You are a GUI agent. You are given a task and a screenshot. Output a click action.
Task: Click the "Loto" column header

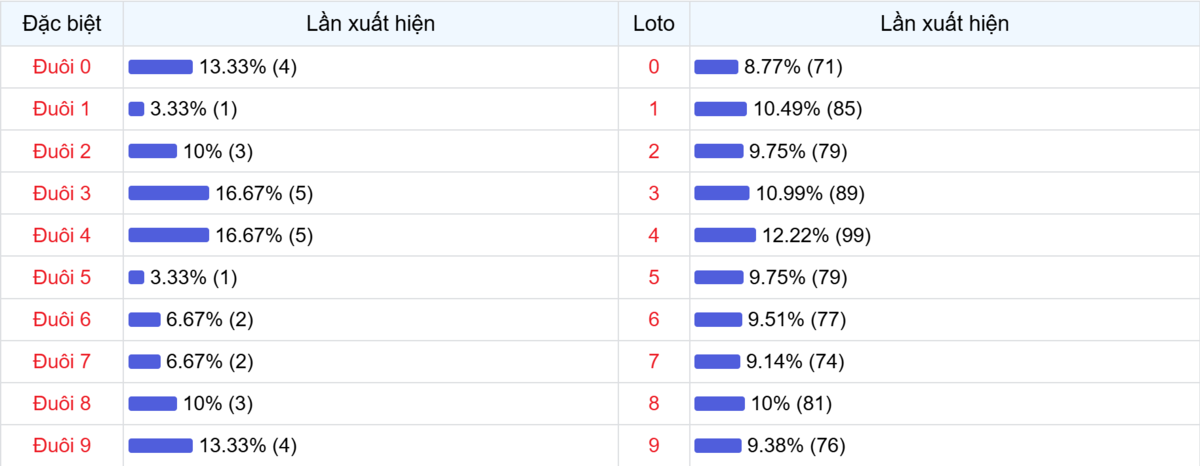coord(654,24)
